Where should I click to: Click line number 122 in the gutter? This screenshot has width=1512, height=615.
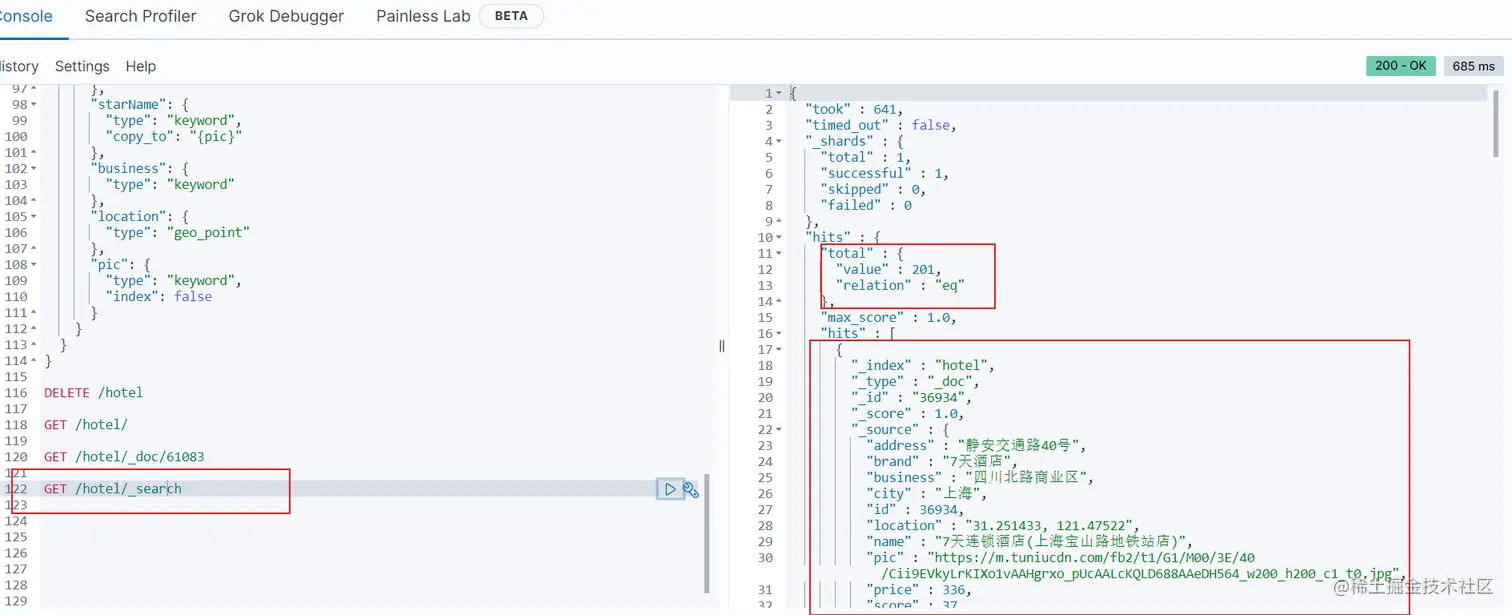[x=15, y=489]
